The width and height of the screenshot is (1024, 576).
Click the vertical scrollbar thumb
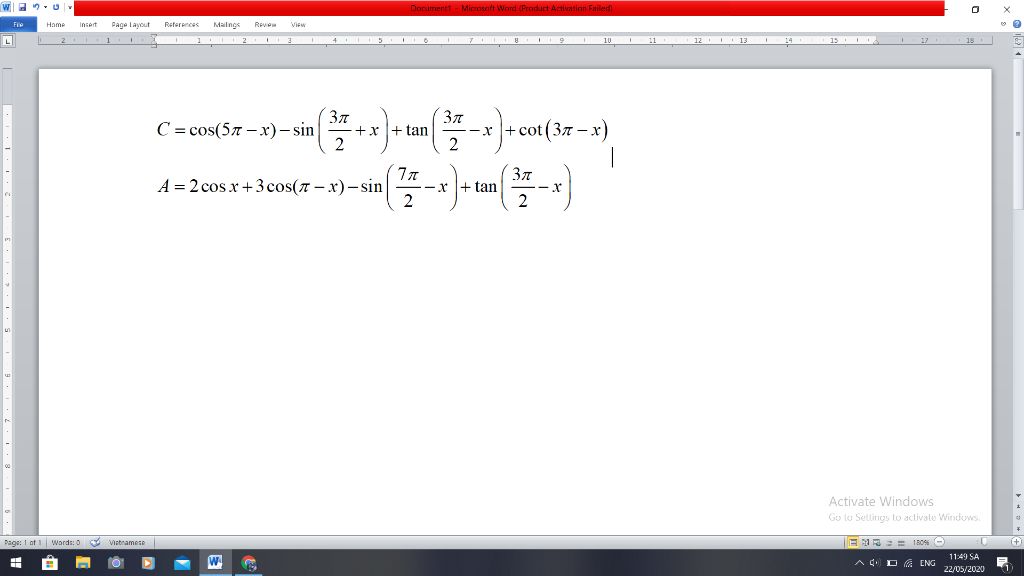[x=1017, y=134]
